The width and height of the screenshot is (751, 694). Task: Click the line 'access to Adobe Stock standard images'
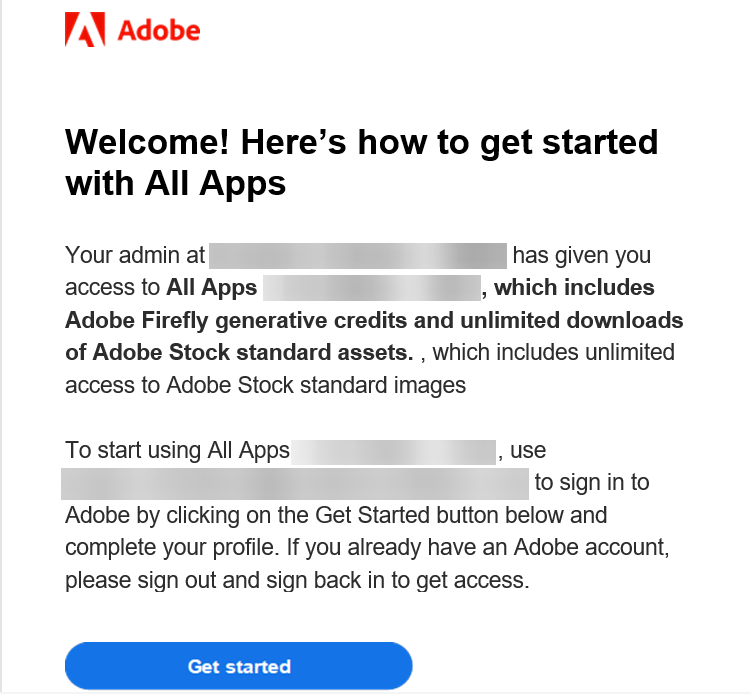[x=265, y=385]
